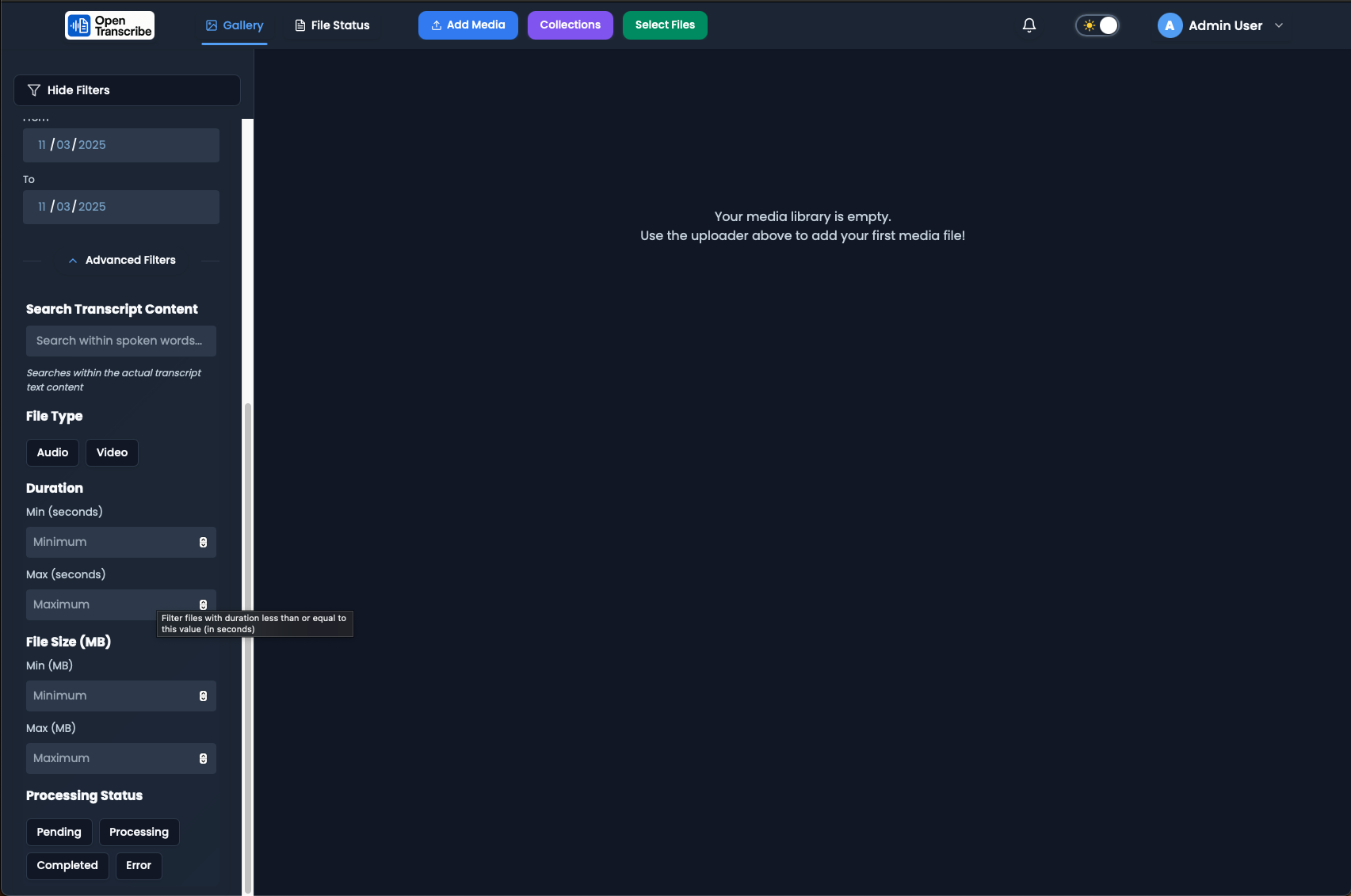Click the Admin User name
1351x896 pixels.
[x=1225, y=25]
